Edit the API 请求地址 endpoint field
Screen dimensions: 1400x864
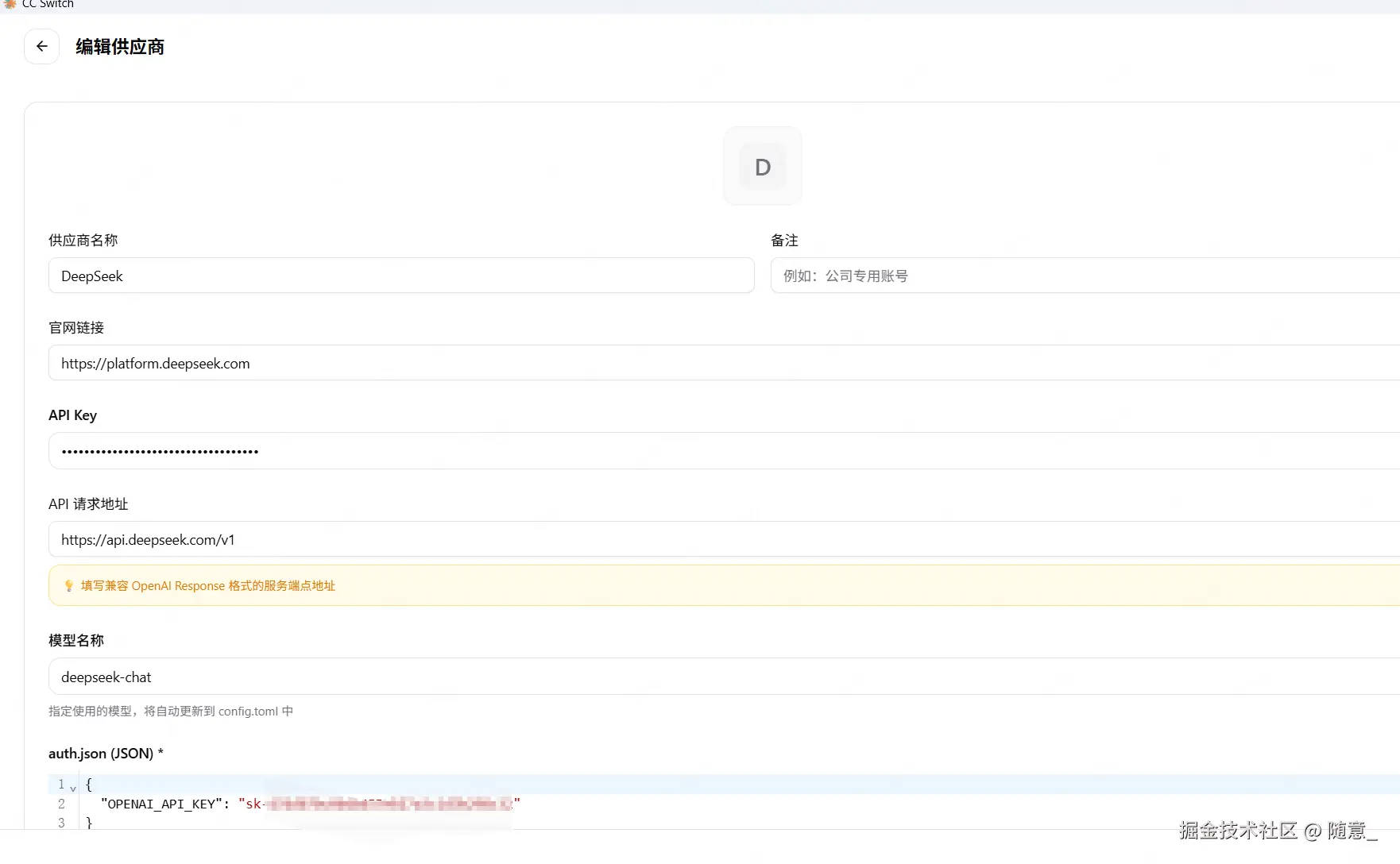click(724, 539)
